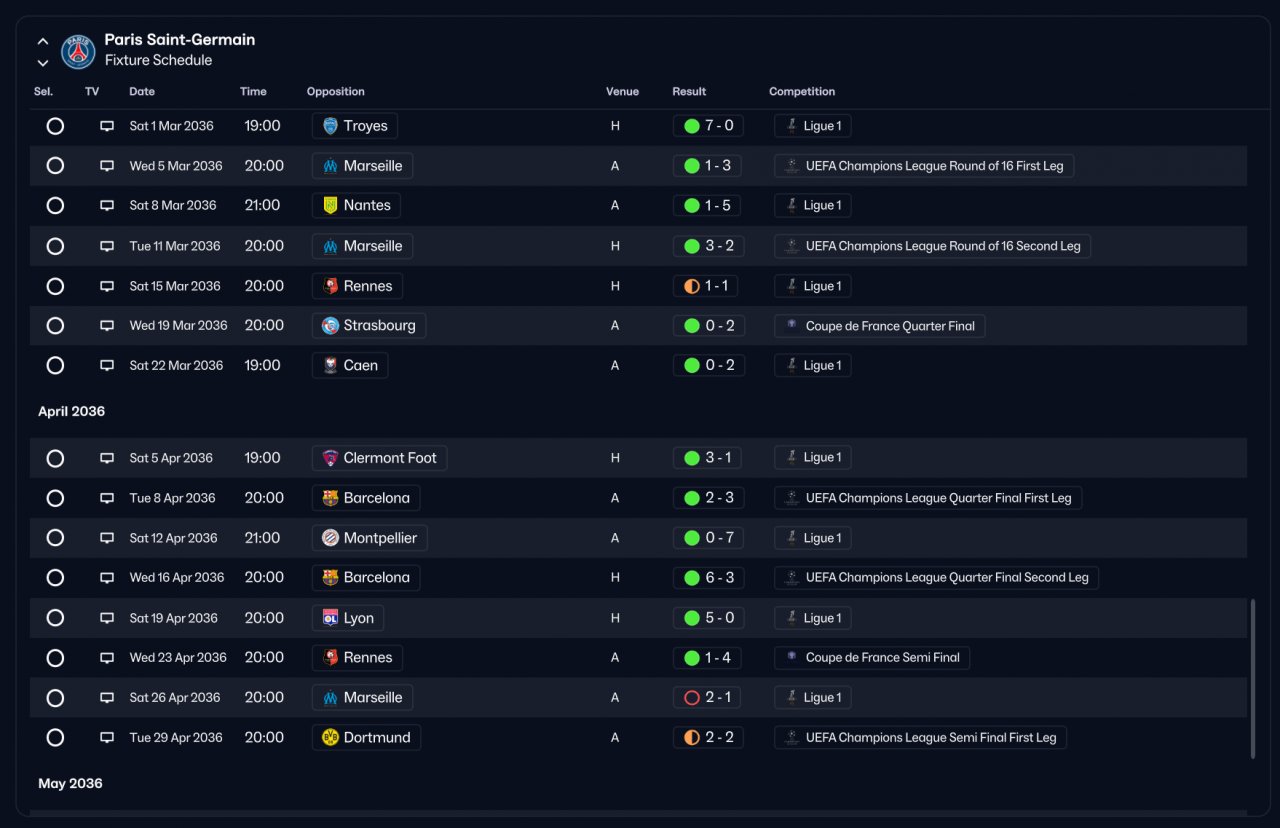Image resolution: width=1280 pixels, height=828 pixels.
Task: Click the up chevron beside club name
Action: coord(43,42)
